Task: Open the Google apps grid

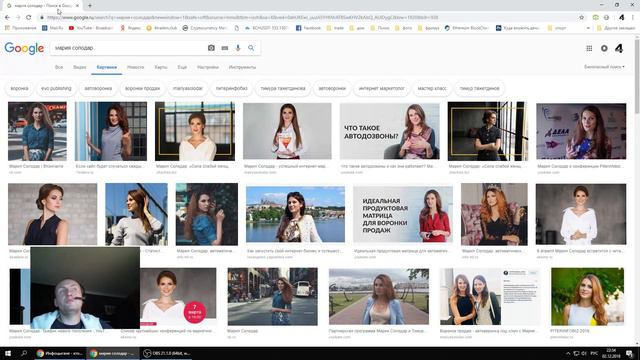Action: pos(589,48)
